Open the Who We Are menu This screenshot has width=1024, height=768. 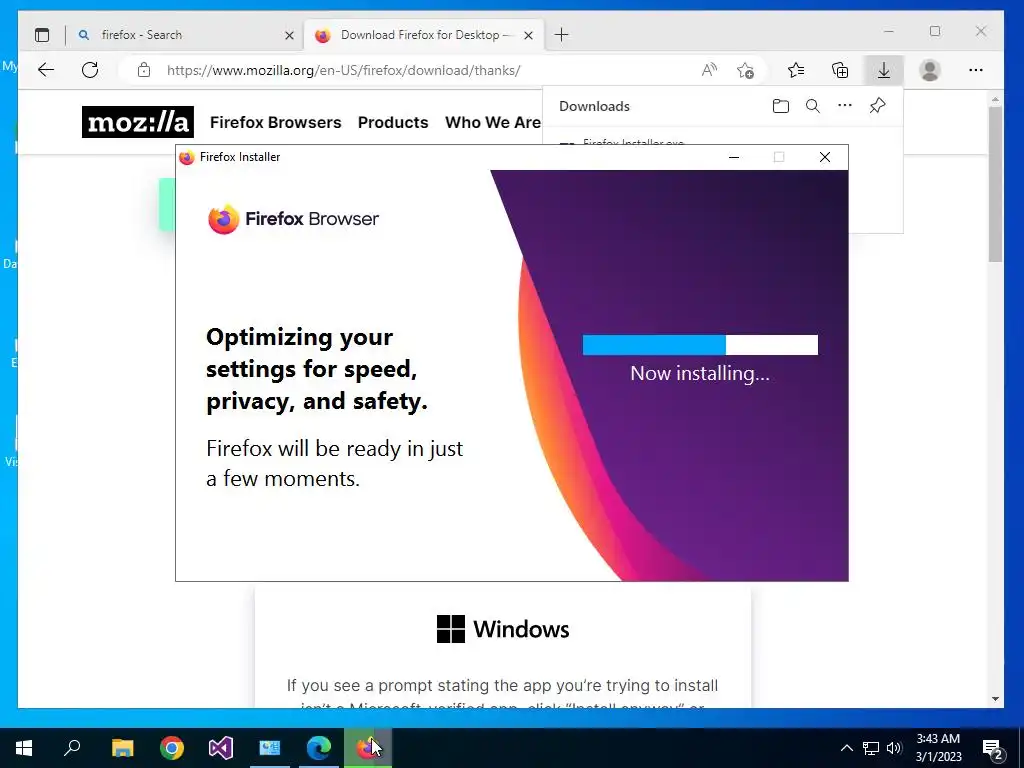coord(493,122)
